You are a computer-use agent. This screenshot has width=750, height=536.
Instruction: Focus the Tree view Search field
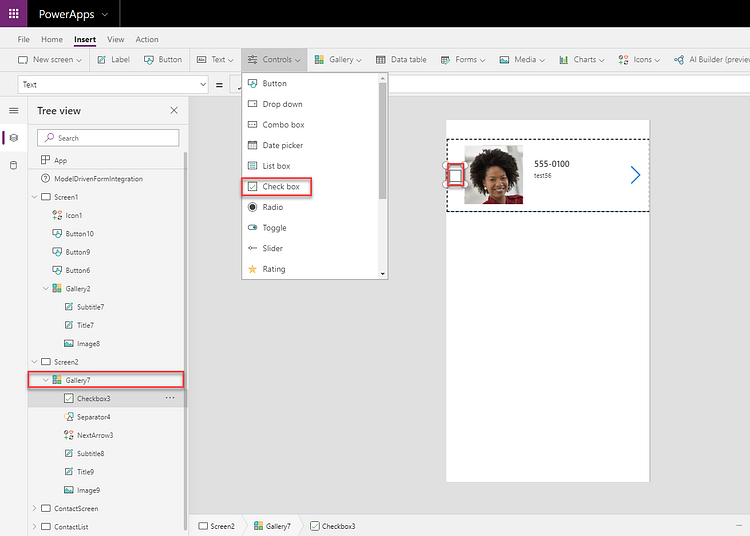108,138
